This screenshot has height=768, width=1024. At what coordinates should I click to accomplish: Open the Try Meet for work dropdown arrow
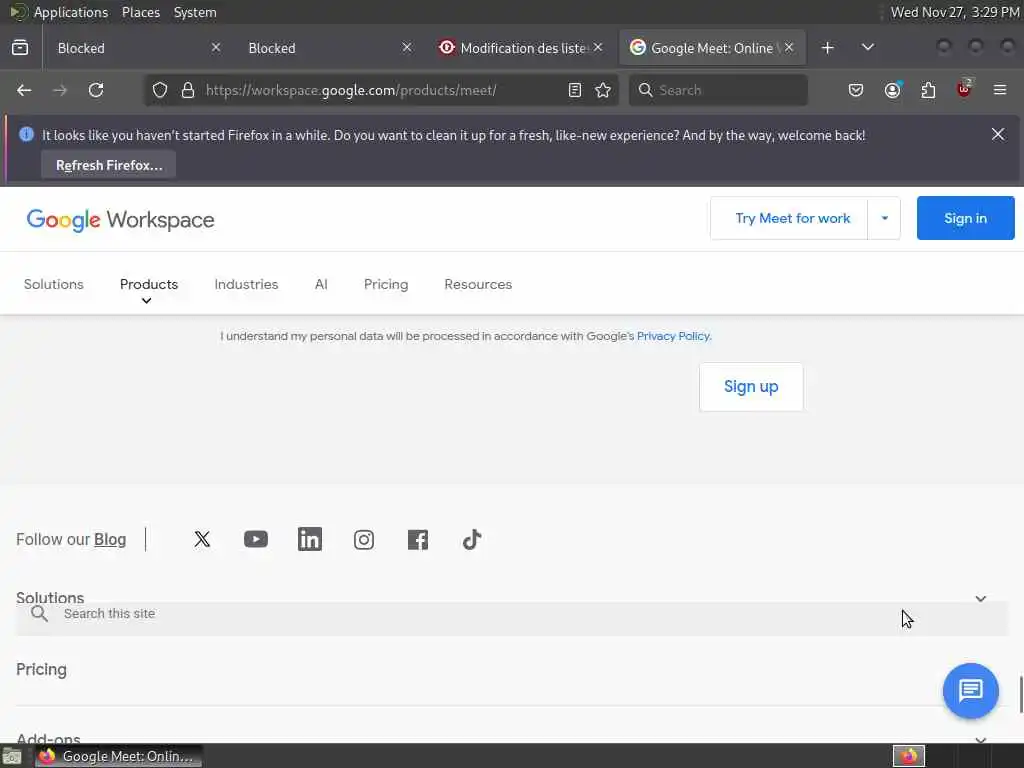tap(884, 218)
